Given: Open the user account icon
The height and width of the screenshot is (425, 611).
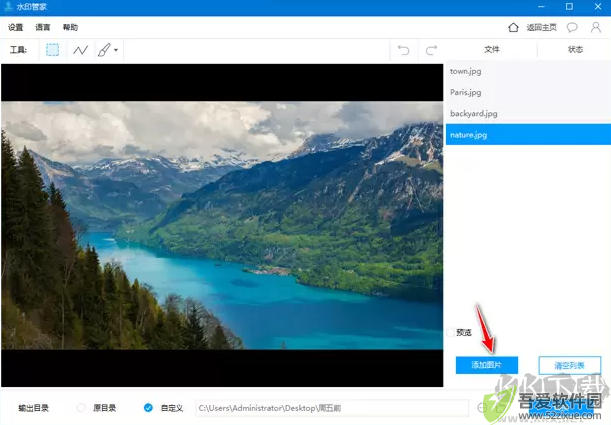Looking at the screenshot, I should click(596, 27).
